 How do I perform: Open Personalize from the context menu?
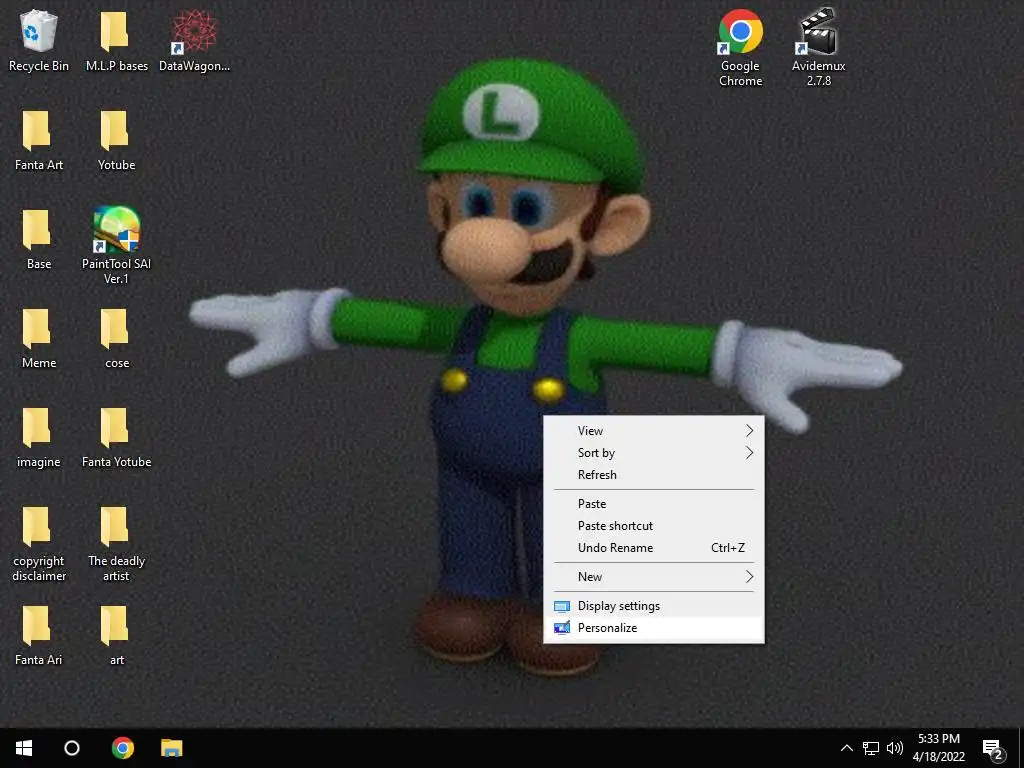[x=654, y=628]
